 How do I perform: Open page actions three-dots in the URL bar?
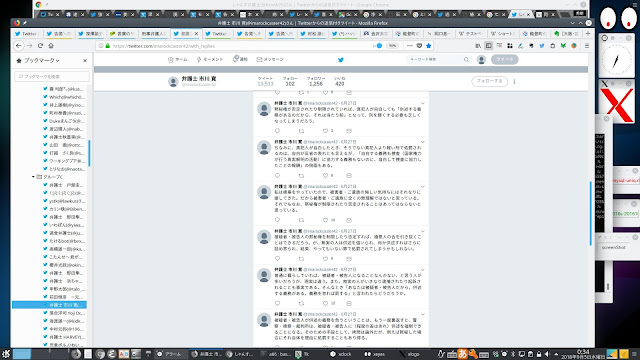click(410, 46)
